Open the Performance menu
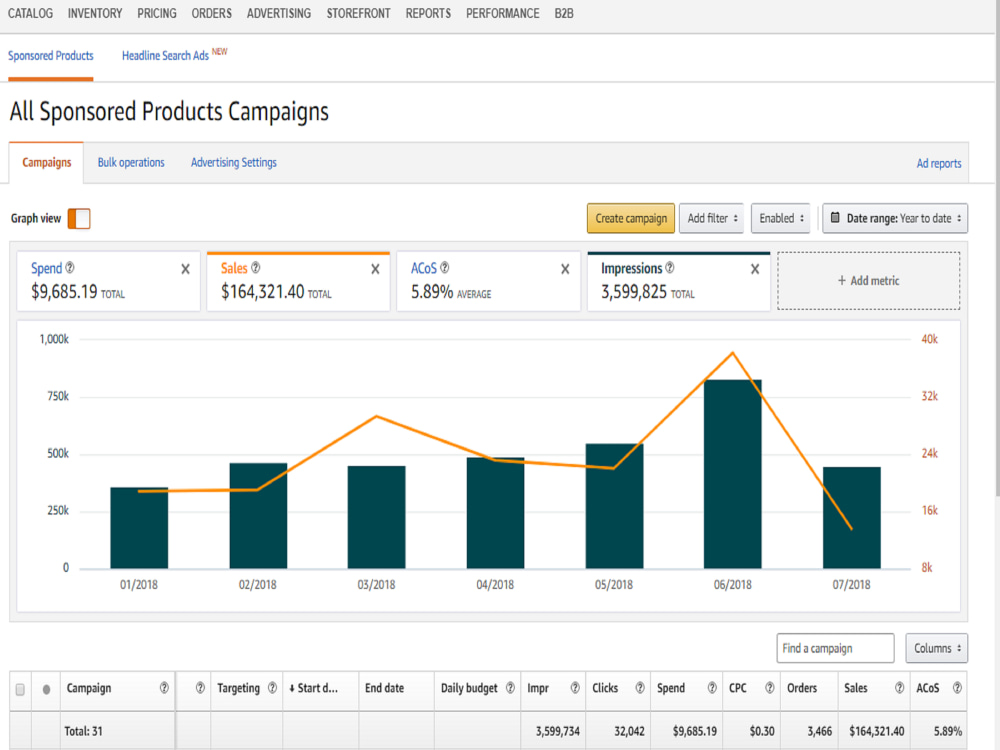 pos(503,13)
